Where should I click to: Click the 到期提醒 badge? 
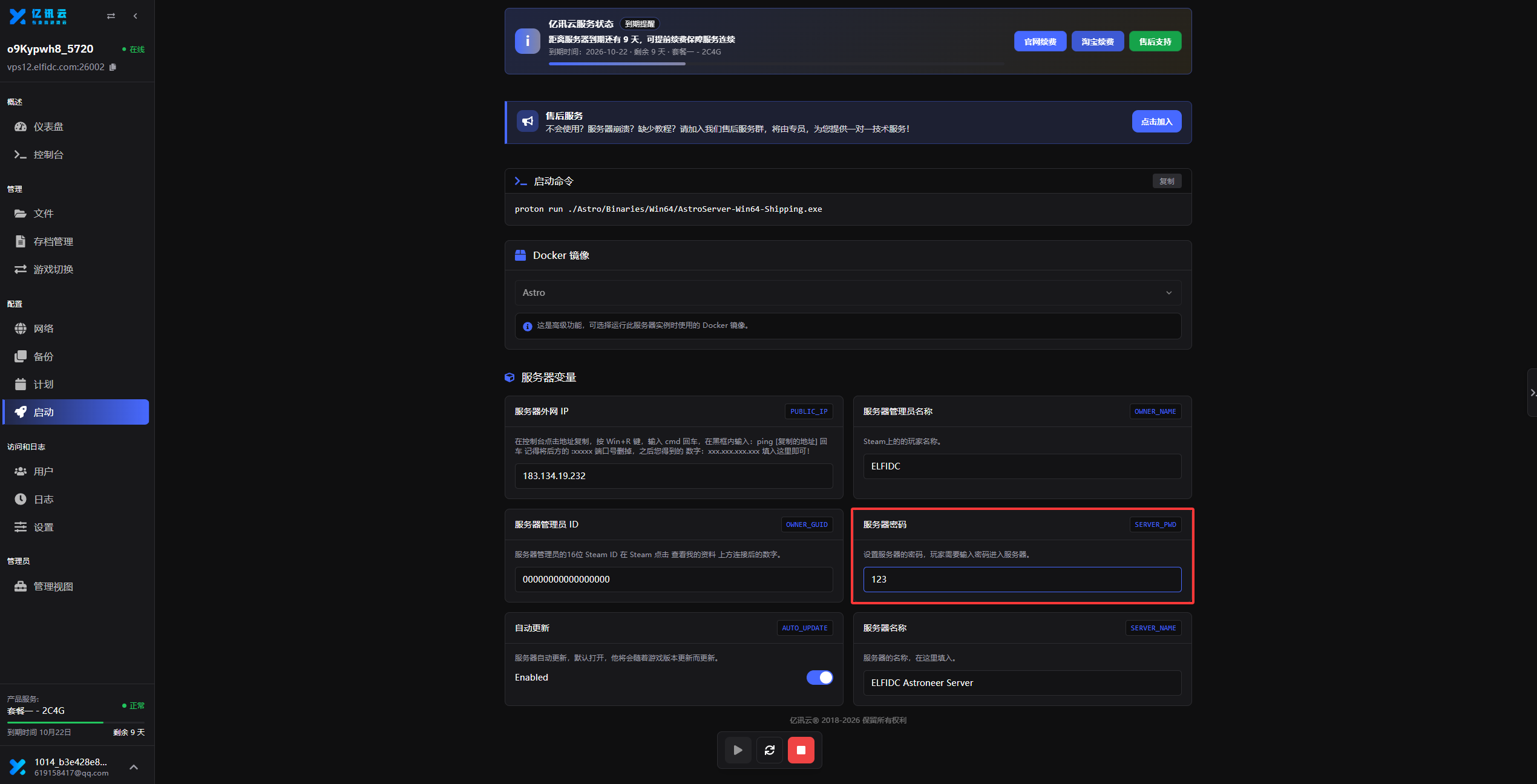click(640, 24)
